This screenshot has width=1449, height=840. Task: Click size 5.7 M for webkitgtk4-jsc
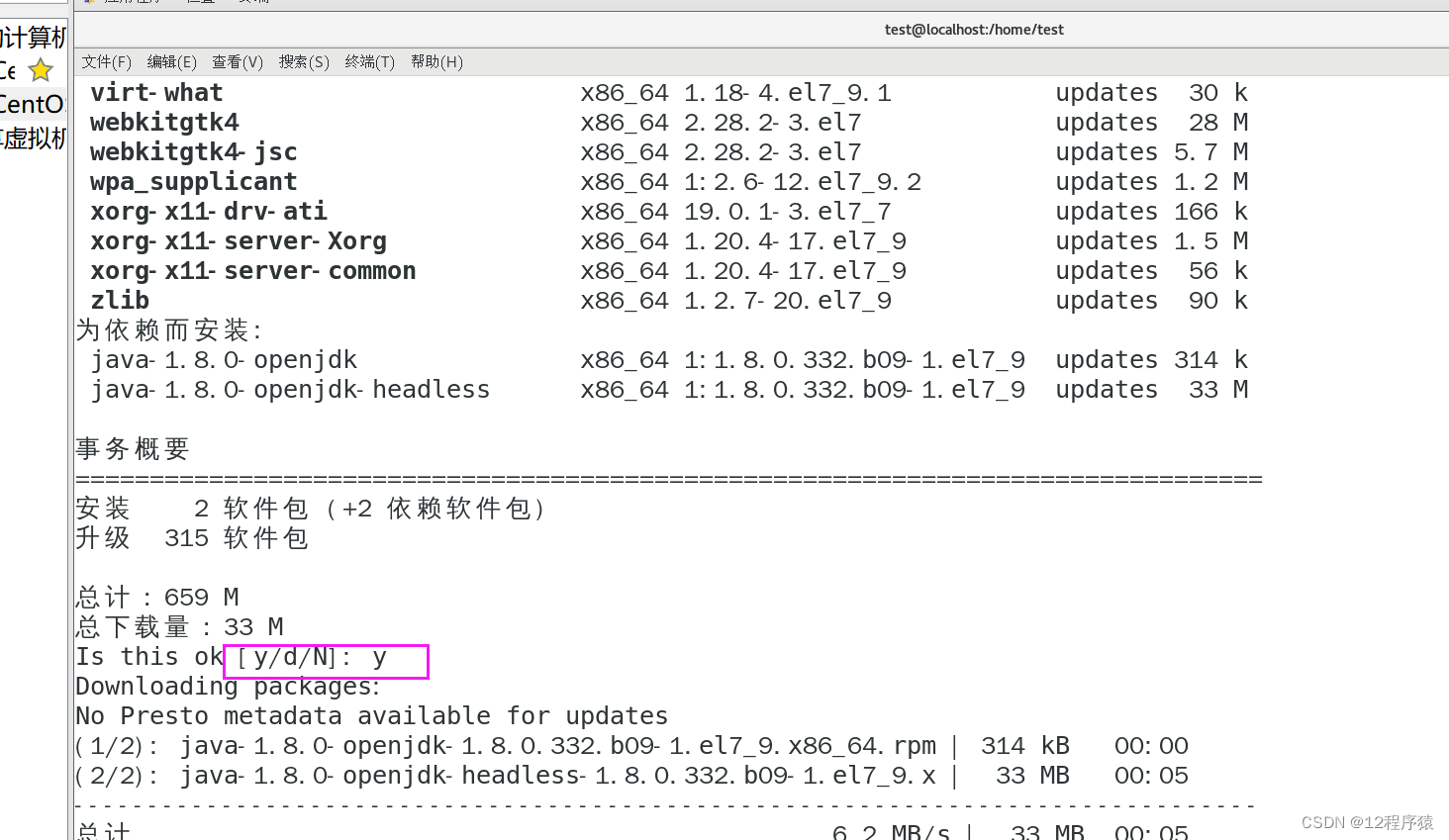tap(1211, 152)
